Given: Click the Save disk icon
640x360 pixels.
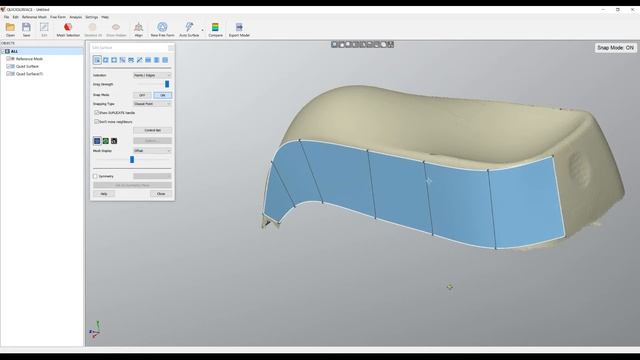Looking at the screenshot, I should coord(27,27).
